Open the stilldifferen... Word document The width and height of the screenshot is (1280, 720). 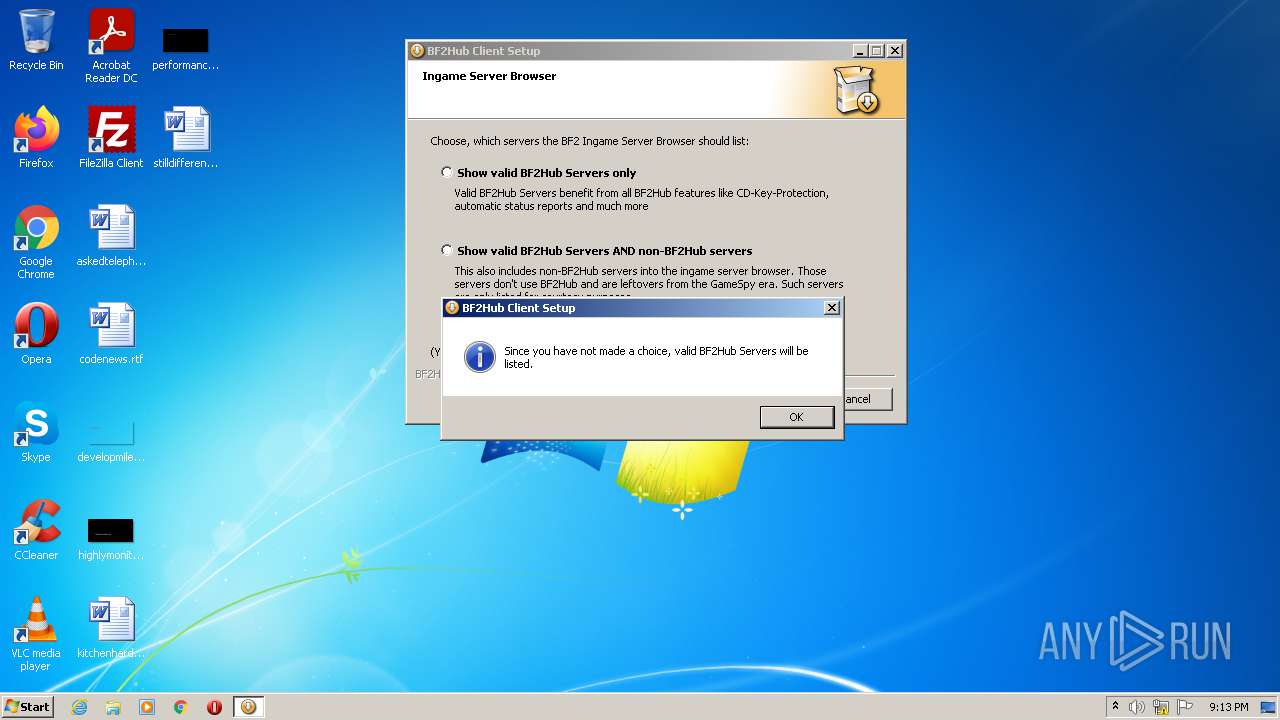pos(185,138)
